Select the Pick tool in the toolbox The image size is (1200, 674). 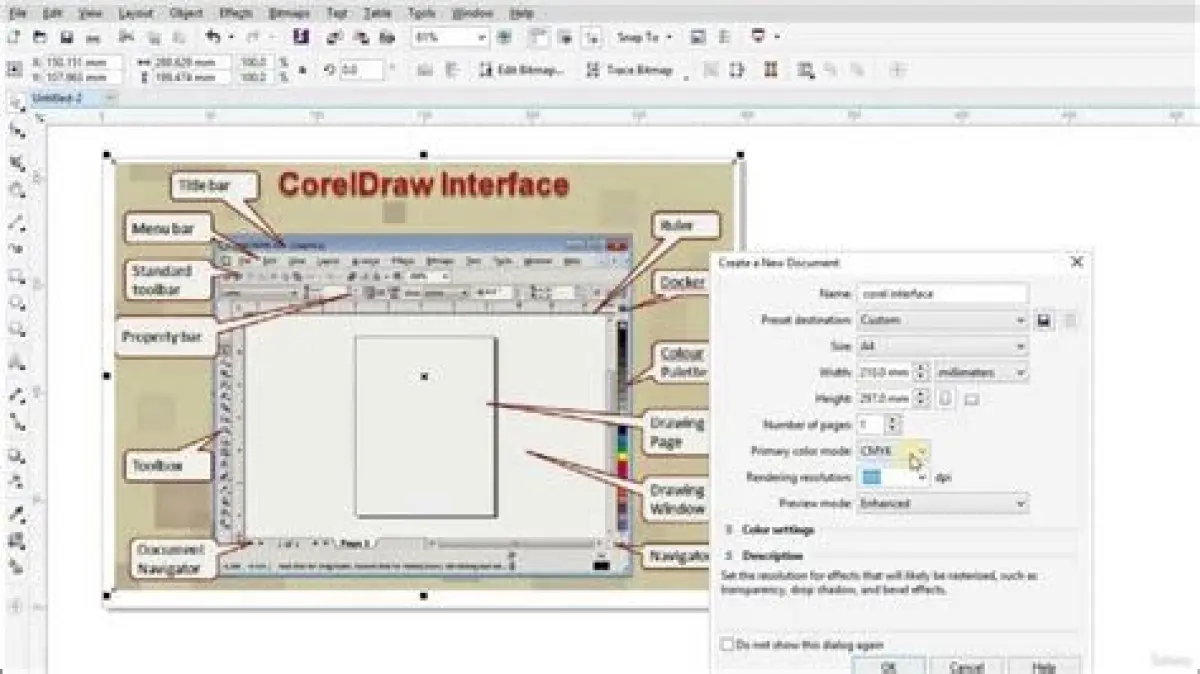[17, 105]
